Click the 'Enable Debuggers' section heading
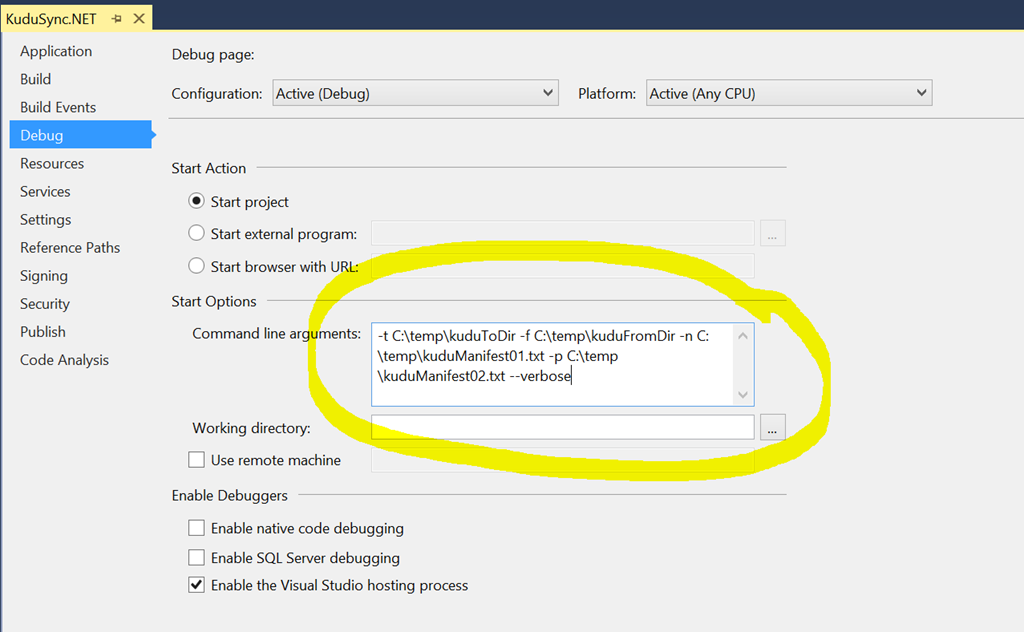 tap(230, 496)
